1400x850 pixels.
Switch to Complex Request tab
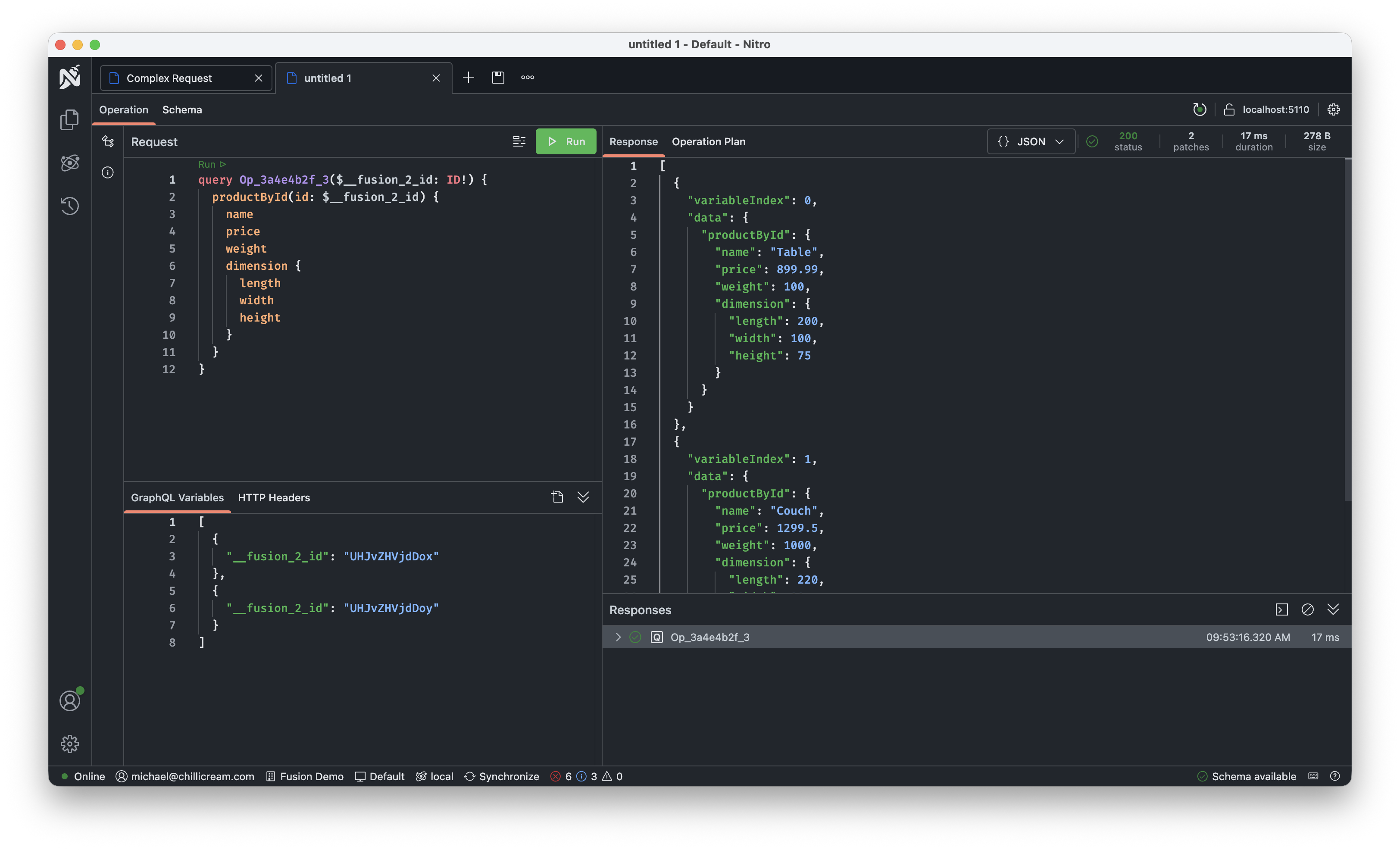click(186, 78)
